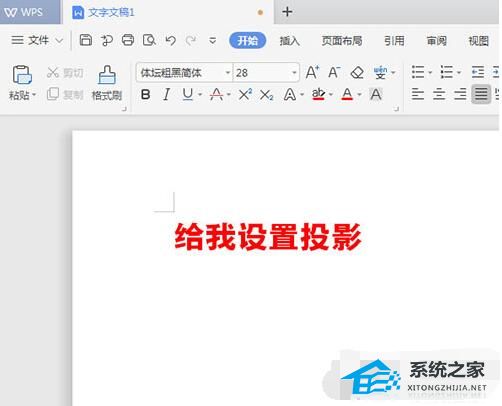
Task: Select the Format Painter brush
Action: pos(107,75)
